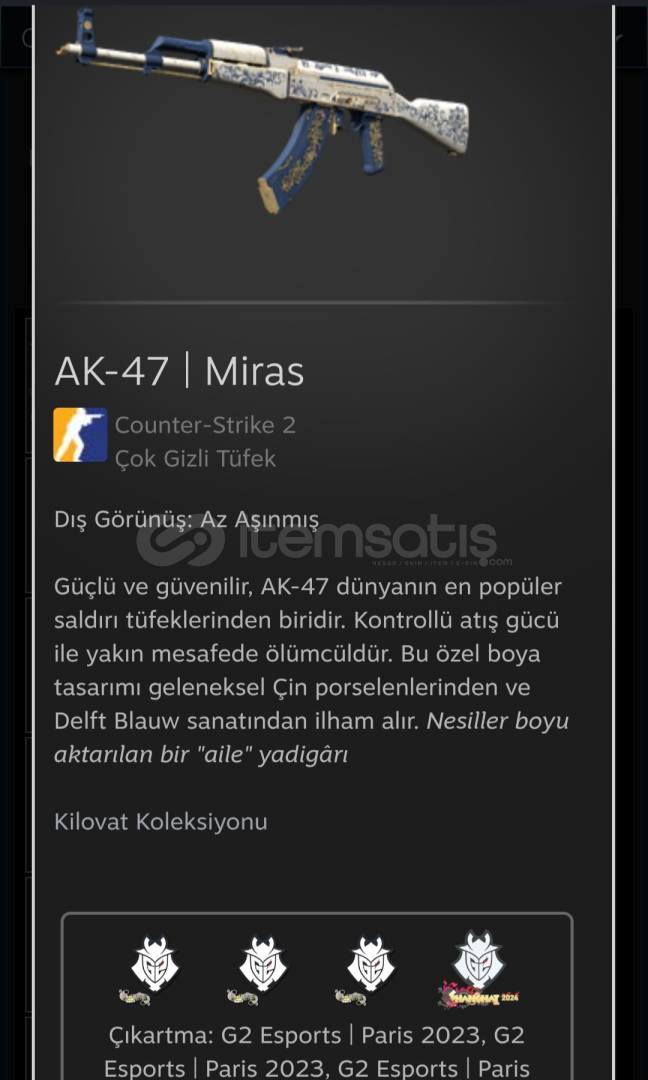Click the partially hidden field at top left
648x1080 pixels.
(17, 38)
